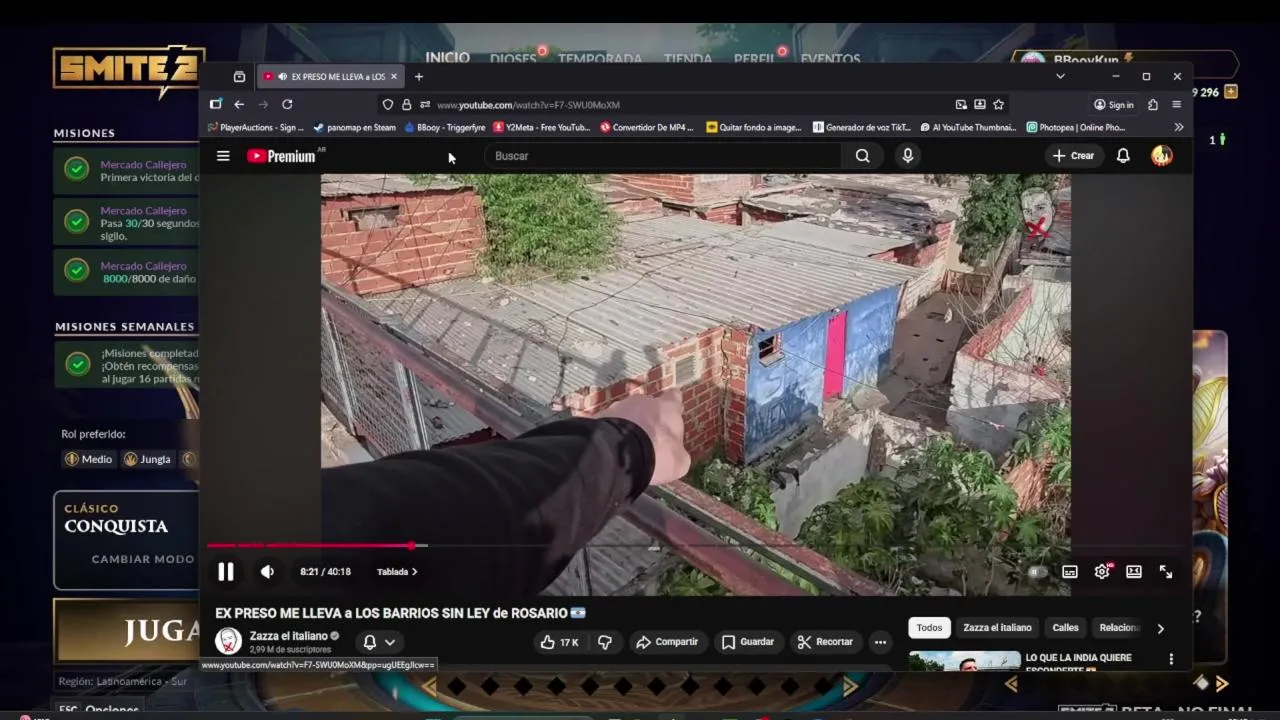This screenshot has width=1280, height=720.
Task: Select the Zazza el italiano filter chip
Action: [x=997, y=628]
